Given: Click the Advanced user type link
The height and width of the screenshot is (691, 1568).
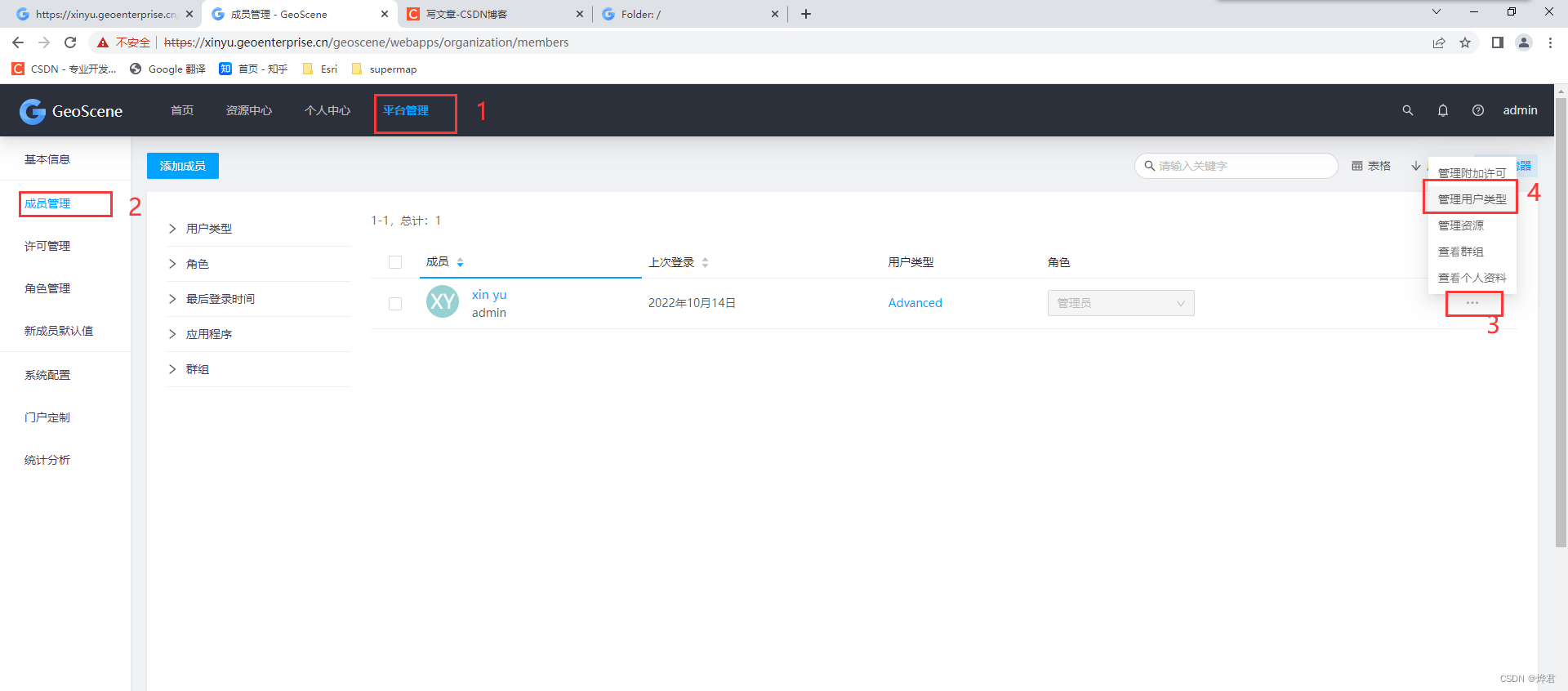Looking at the screenshot, I should (x=915, y=303).
